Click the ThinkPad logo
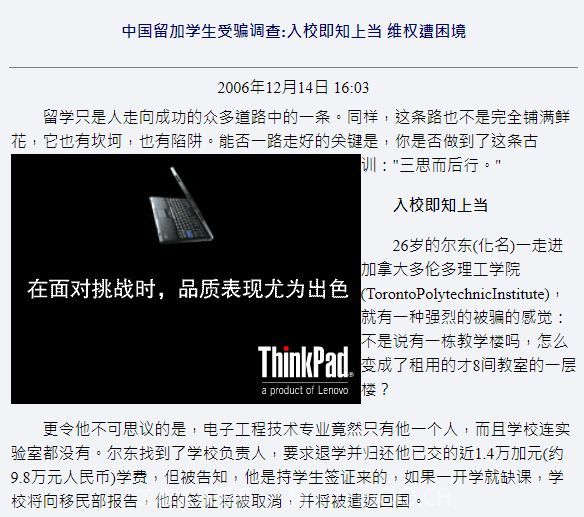 (x=305, y=362)
